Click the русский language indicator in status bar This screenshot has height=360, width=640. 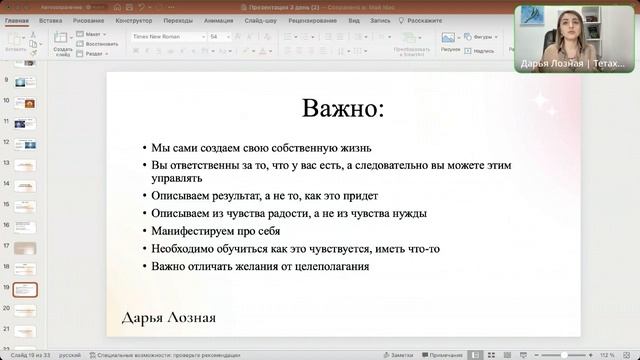(70, 356)
